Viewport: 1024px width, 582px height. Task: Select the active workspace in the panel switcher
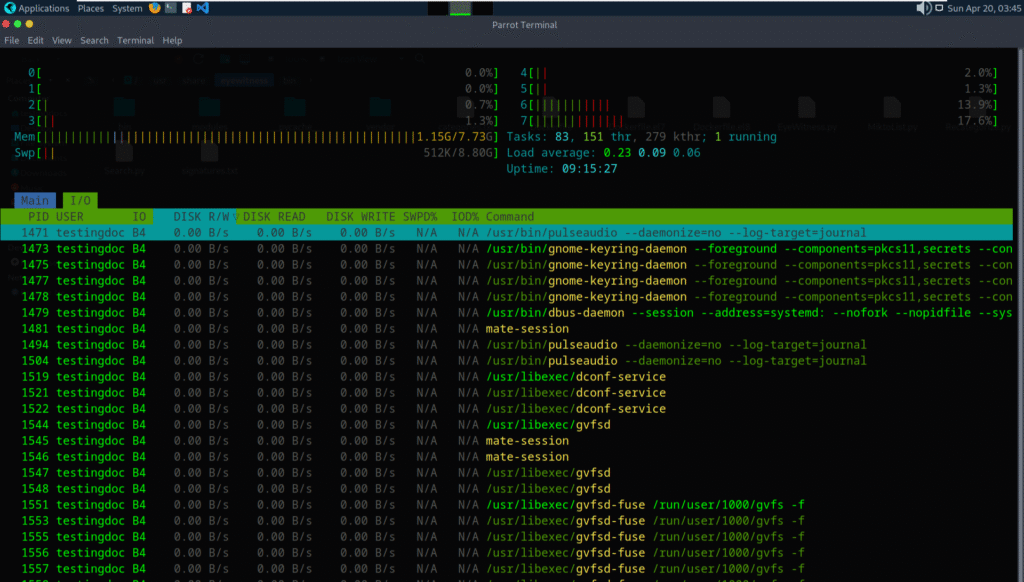[x=460, y=7]
